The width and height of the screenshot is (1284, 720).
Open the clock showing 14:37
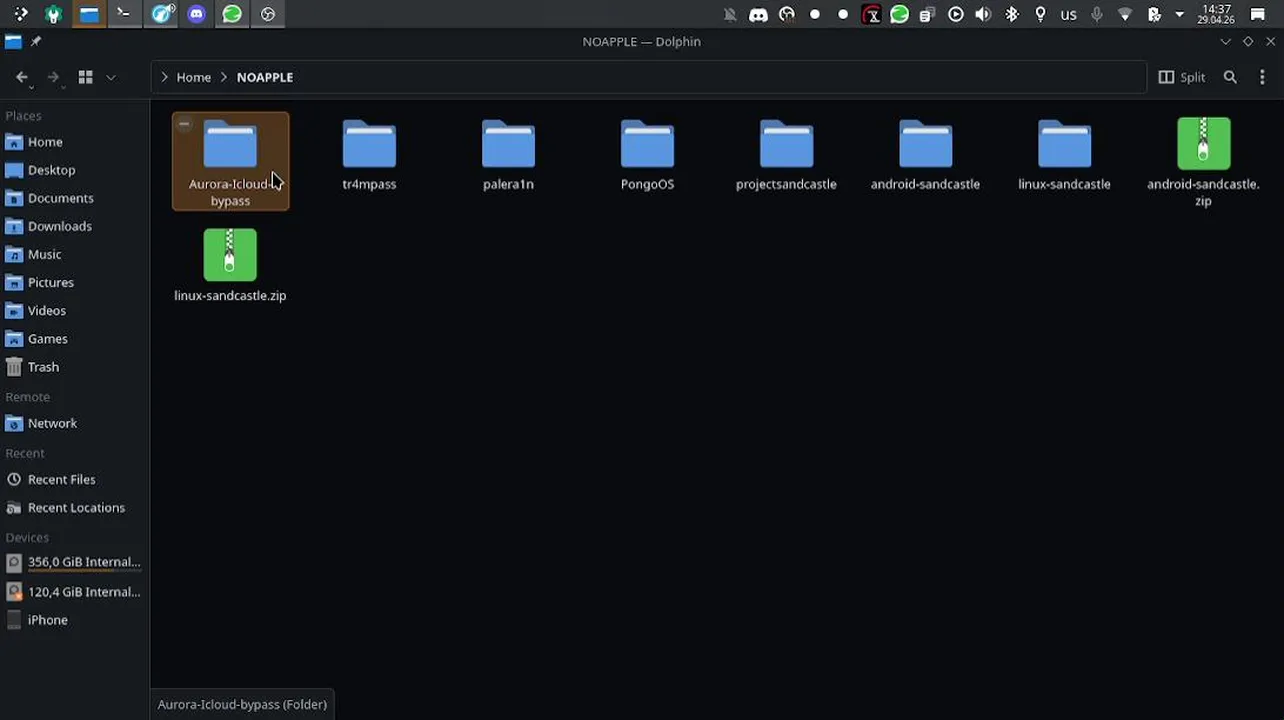click(1216, 14)
